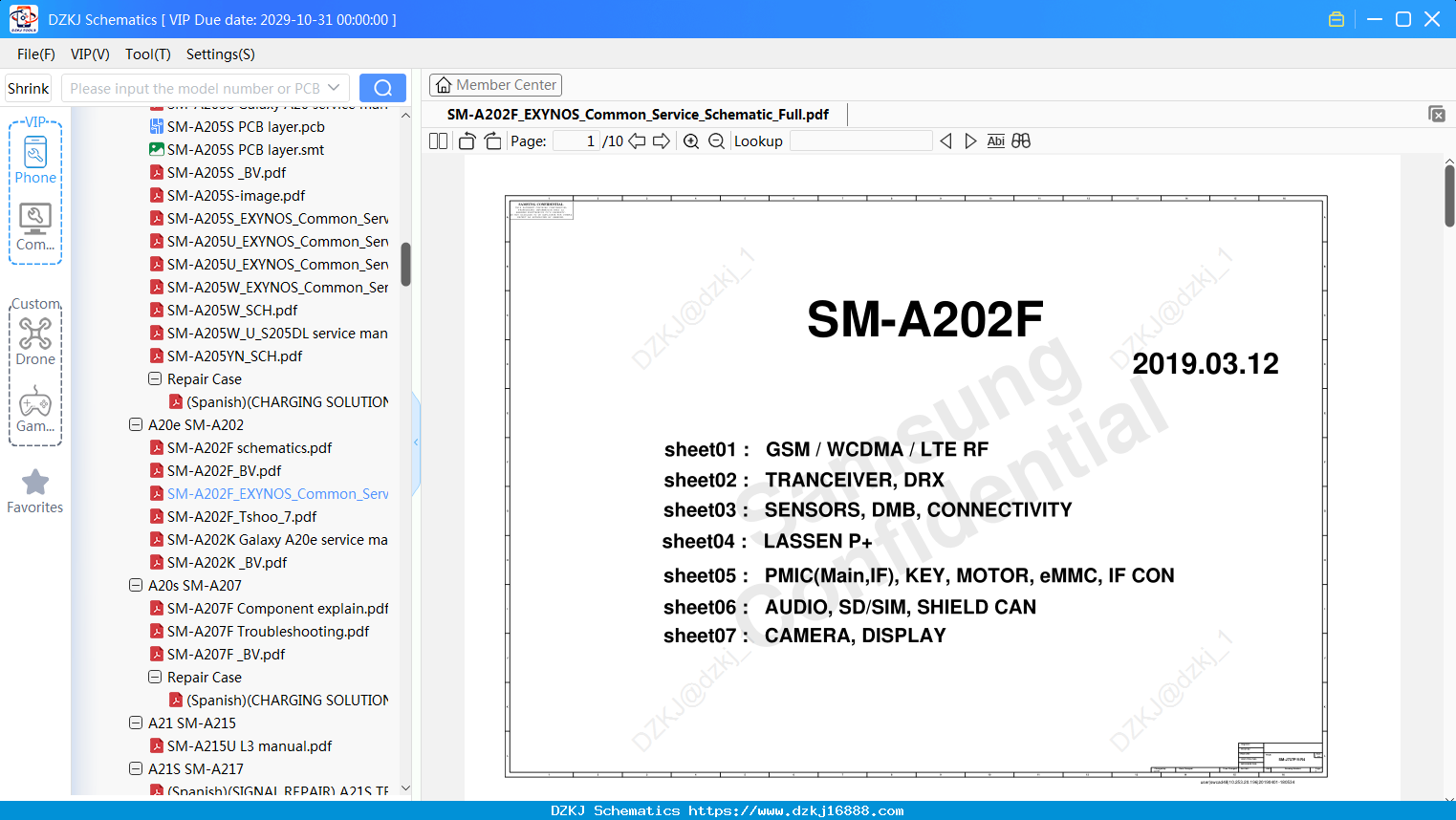Click the Lookup text field
1456x820 pixels.
[x=860, y=141]
